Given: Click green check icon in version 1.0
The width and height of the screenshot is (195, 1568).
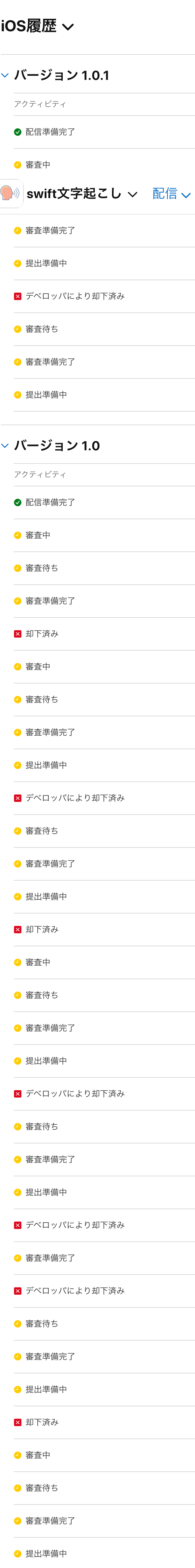Looking at the screenshot, I should (x=18, y=502).
